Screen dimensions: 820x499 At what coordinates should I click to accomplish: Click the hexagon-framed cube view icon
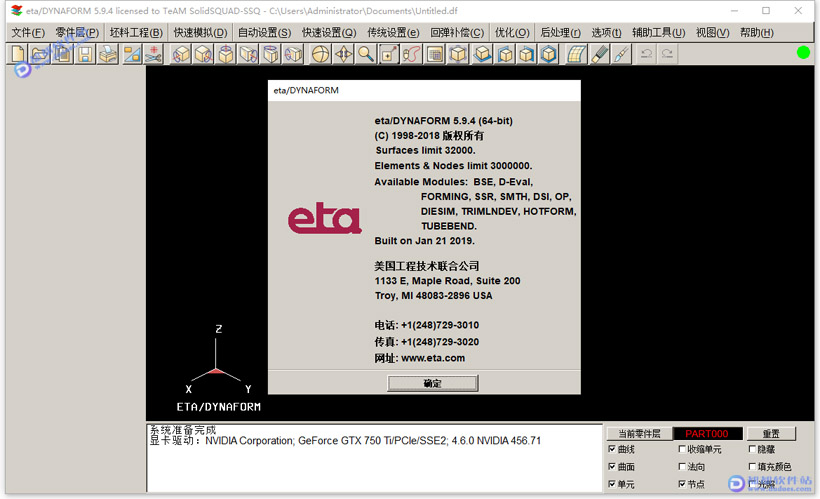(549, 54)
